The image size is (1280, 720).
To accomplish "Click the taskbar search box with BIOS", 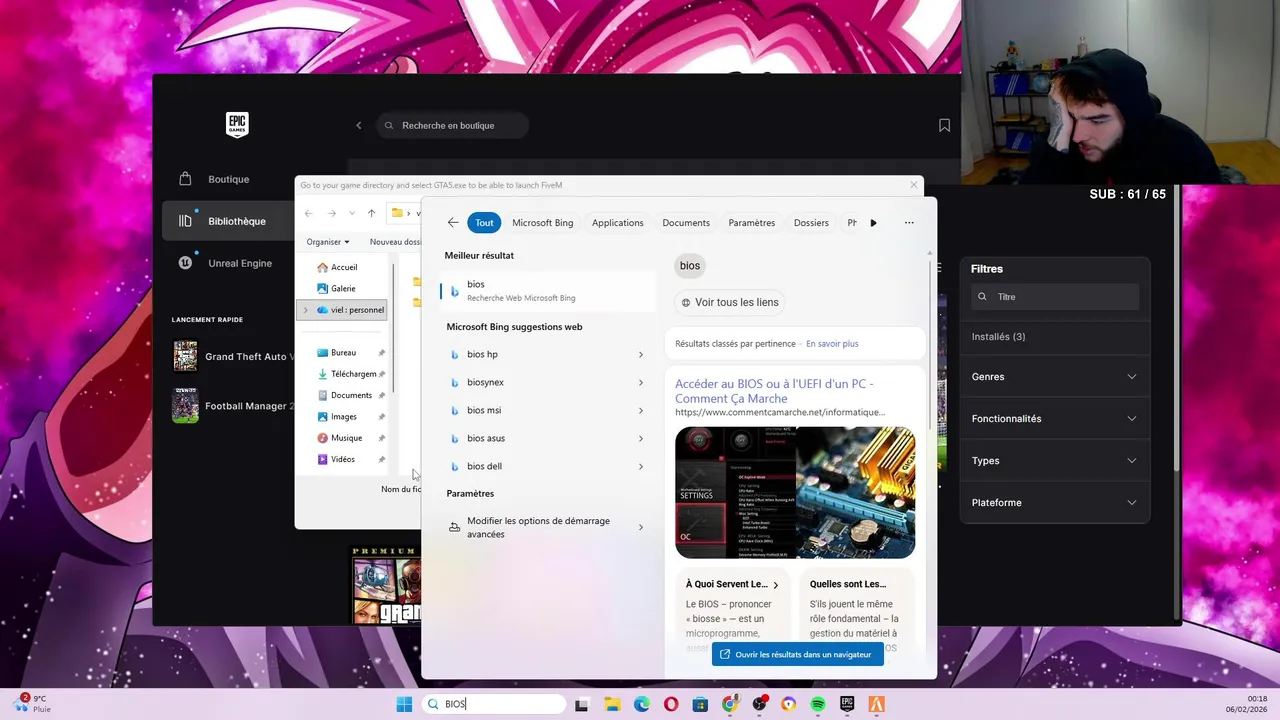I will click(493, 704).
